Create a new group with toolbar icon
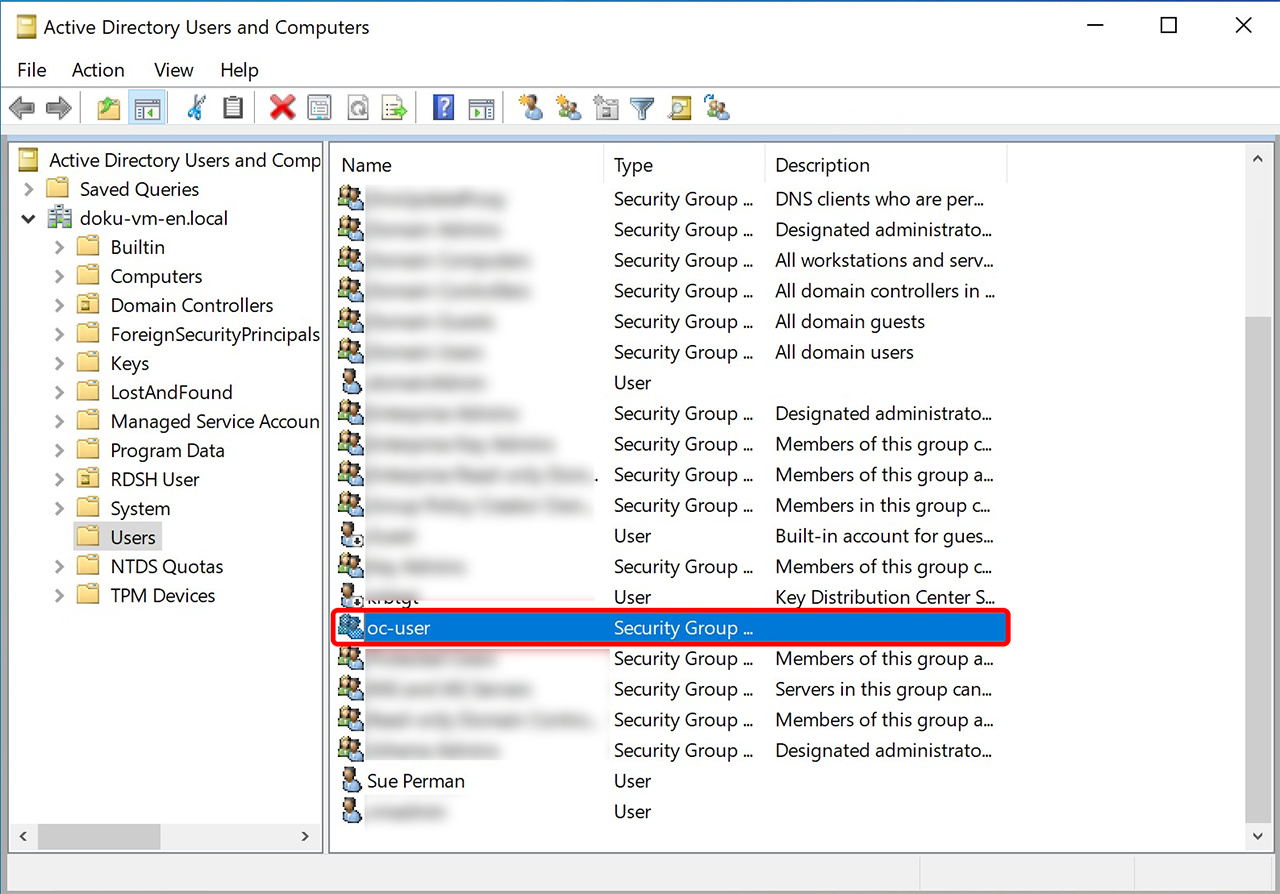Image resolution: width=1280 pixels, height=894 pixels. [568, 108]
